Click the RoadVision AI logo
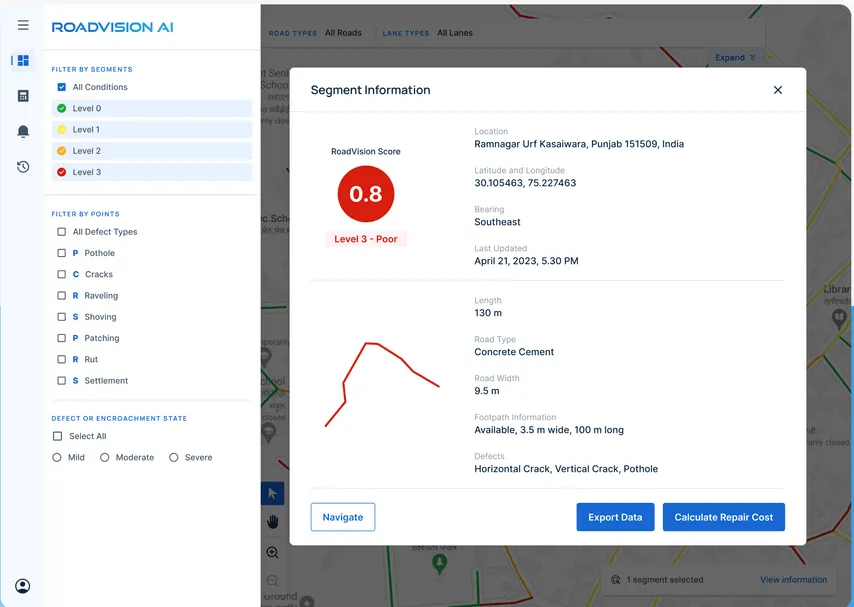 click(112, 27)
